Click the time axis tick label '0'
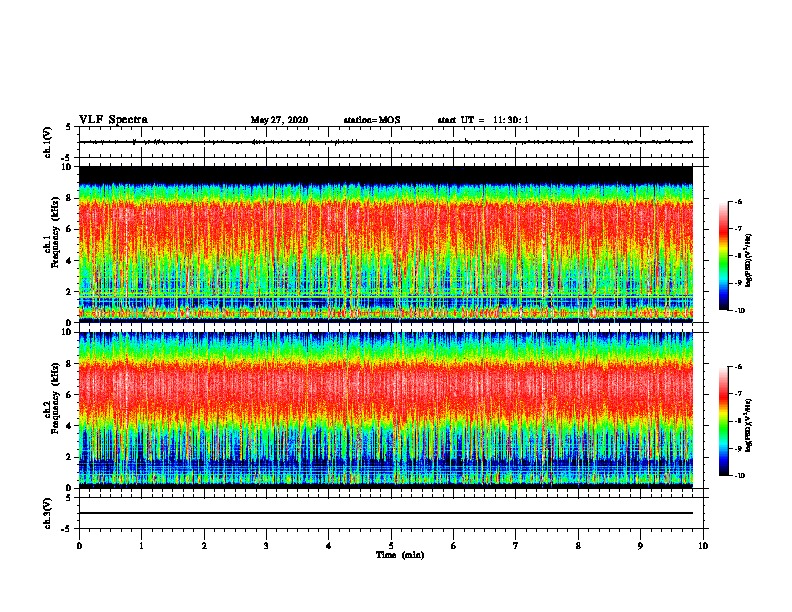The height and width of the screenshot is (612, 792). (79, 546)
